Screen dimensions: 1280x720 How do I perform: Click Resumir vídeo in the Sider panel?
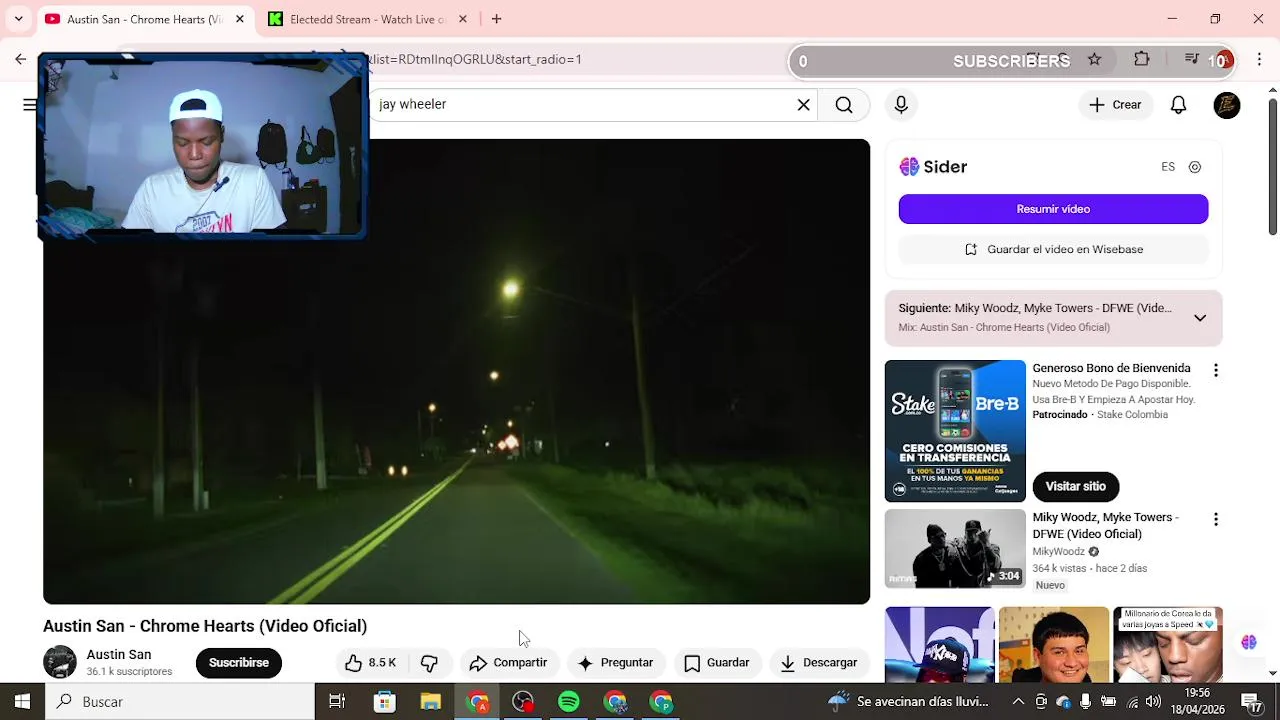pos(1053,209)
